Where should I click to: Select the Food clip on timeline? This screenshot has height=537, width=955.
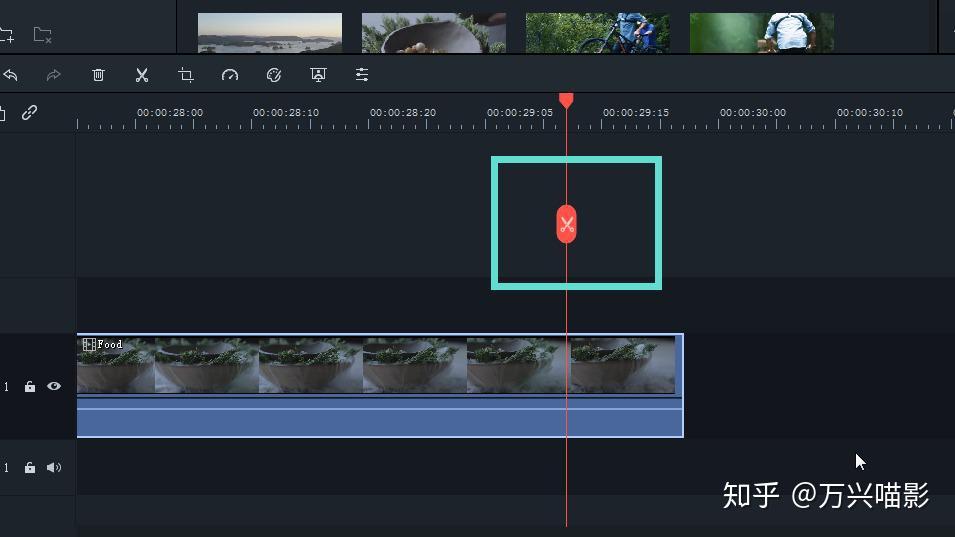click(x=380, y=385)
